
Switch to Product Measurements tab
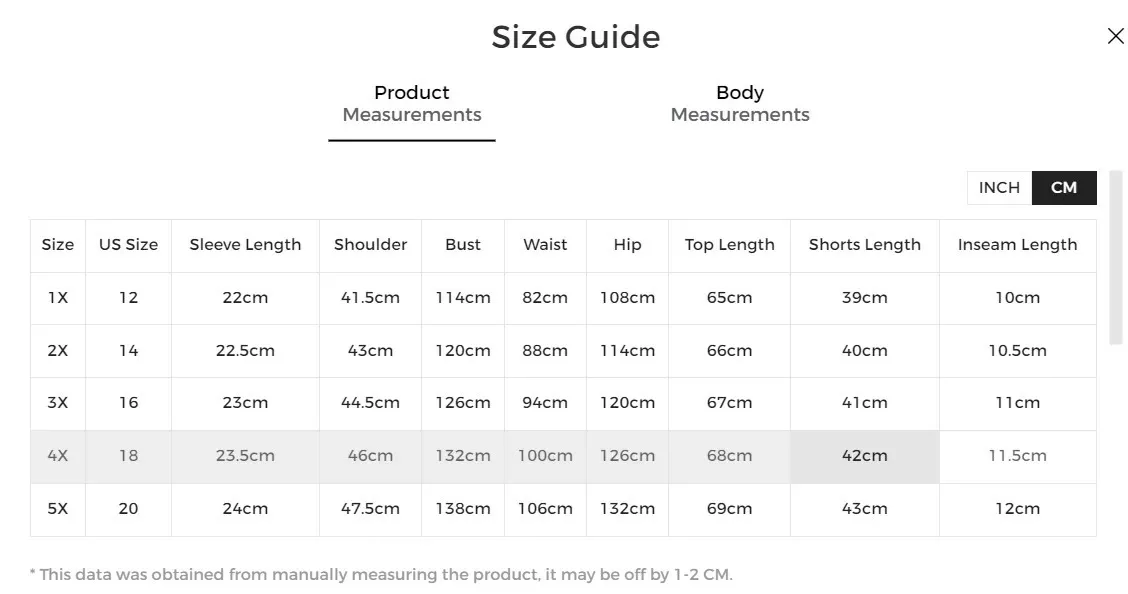[x=412, y=104]
